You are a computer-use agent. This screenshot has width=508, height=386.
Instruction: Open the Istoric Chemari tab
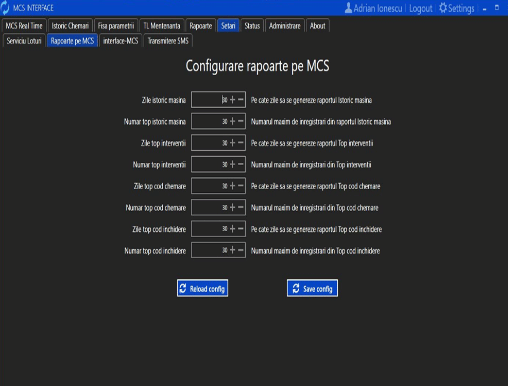pos(70,26)
